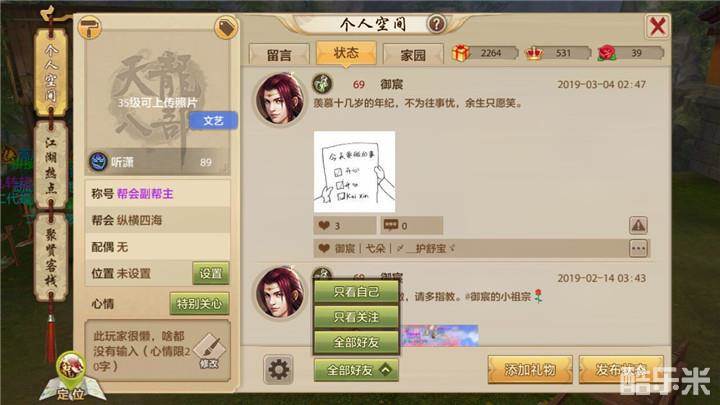The image size is (720, 405).
Task: Click the 添加礼物 button
Action: click(x=530, y=369)
